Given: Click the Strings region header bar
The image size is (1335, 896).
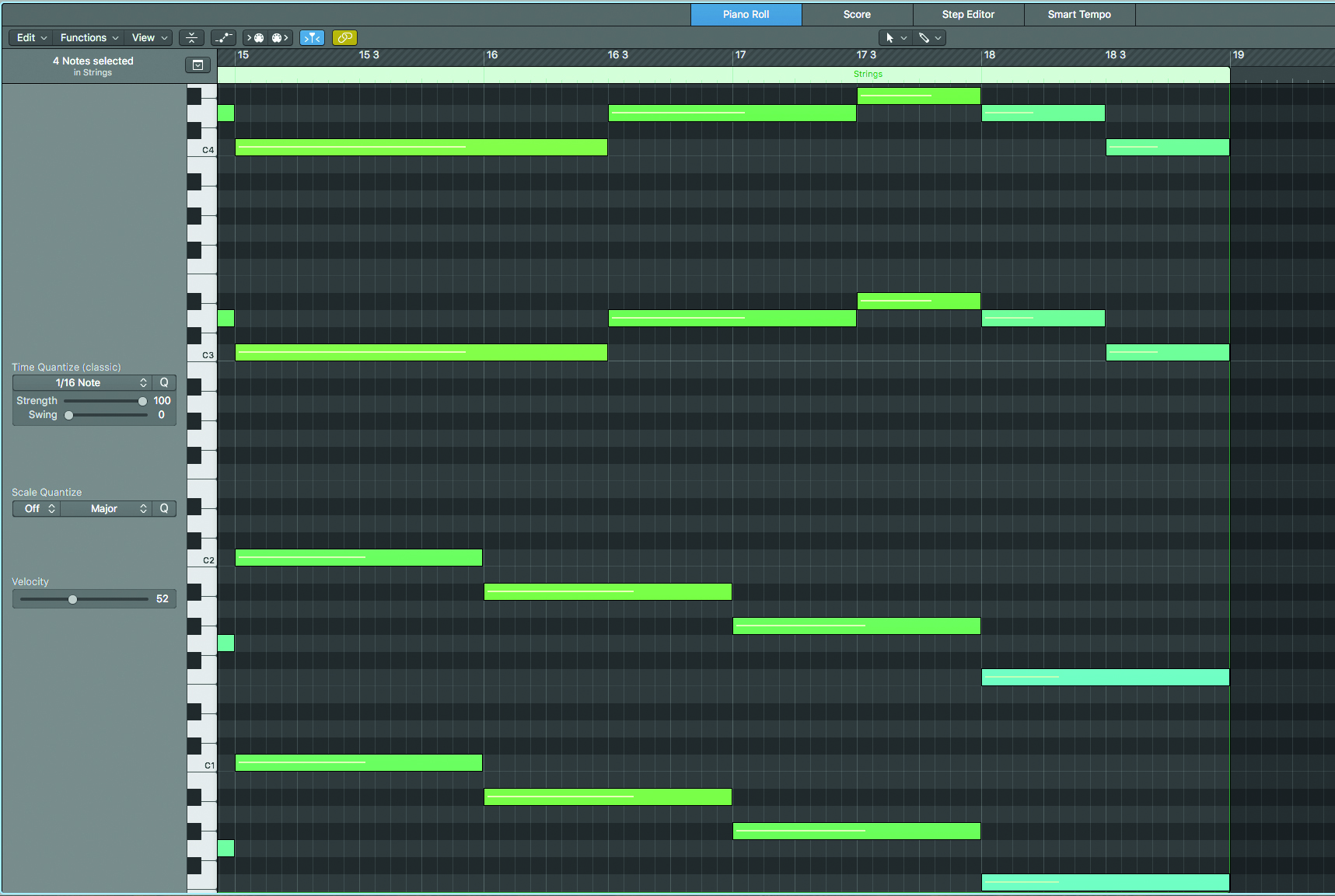Looking at the screenshot, I should click(x=723, y=75).
